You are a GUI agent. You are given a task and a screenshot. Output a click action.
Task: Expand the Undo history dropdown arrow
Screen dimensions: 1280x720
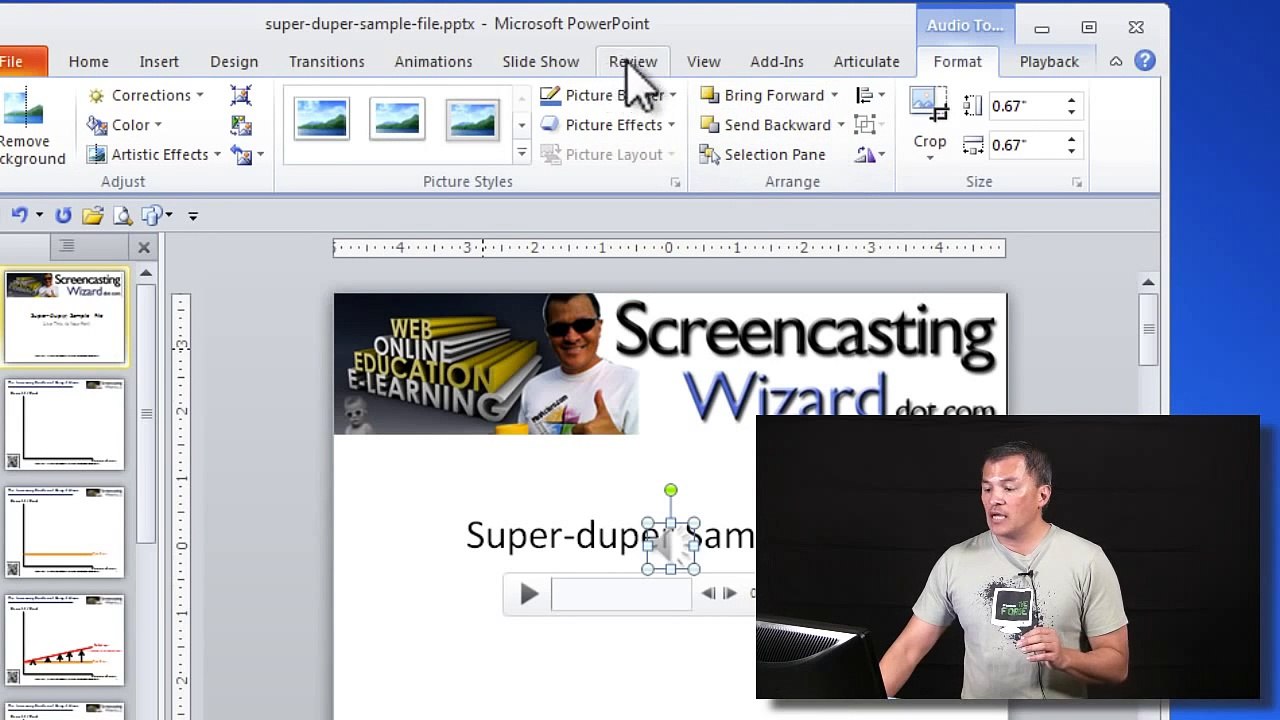coord(39,215)
